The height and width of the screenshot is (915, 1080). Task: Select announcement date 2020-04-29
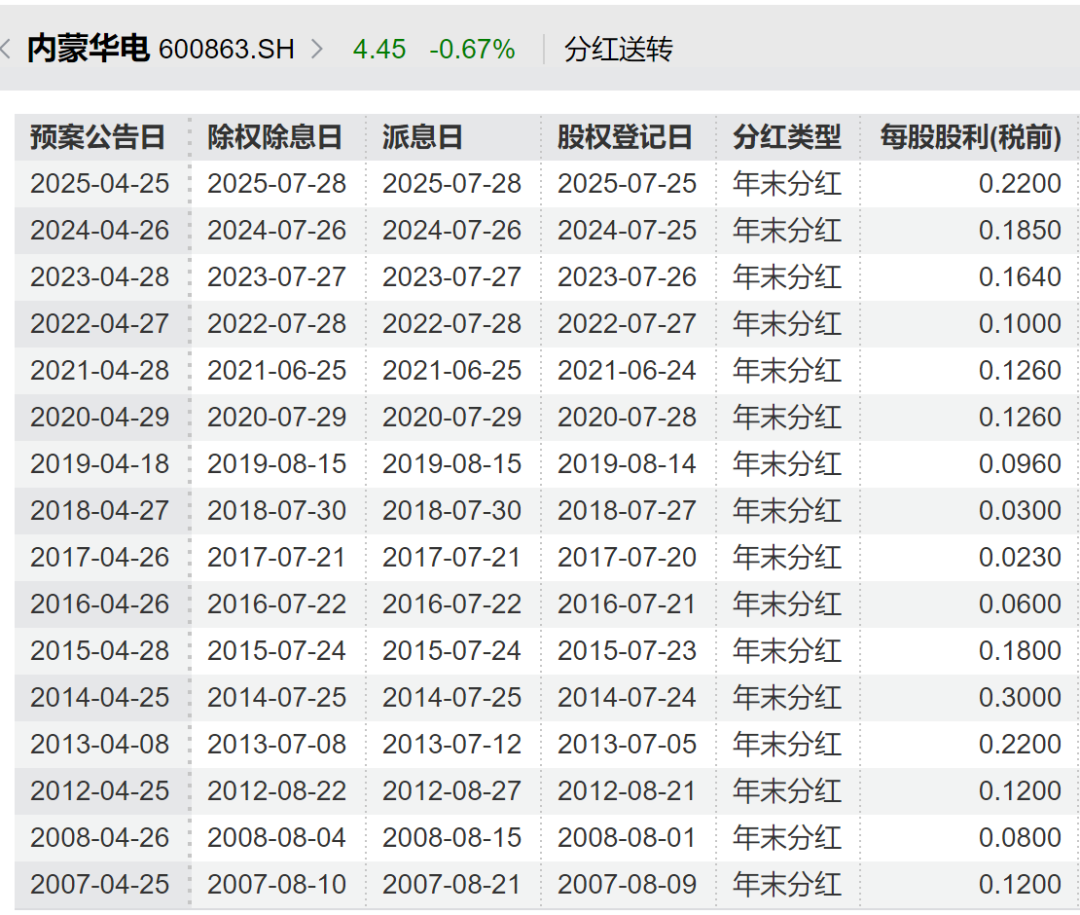(x=100, y=418)
